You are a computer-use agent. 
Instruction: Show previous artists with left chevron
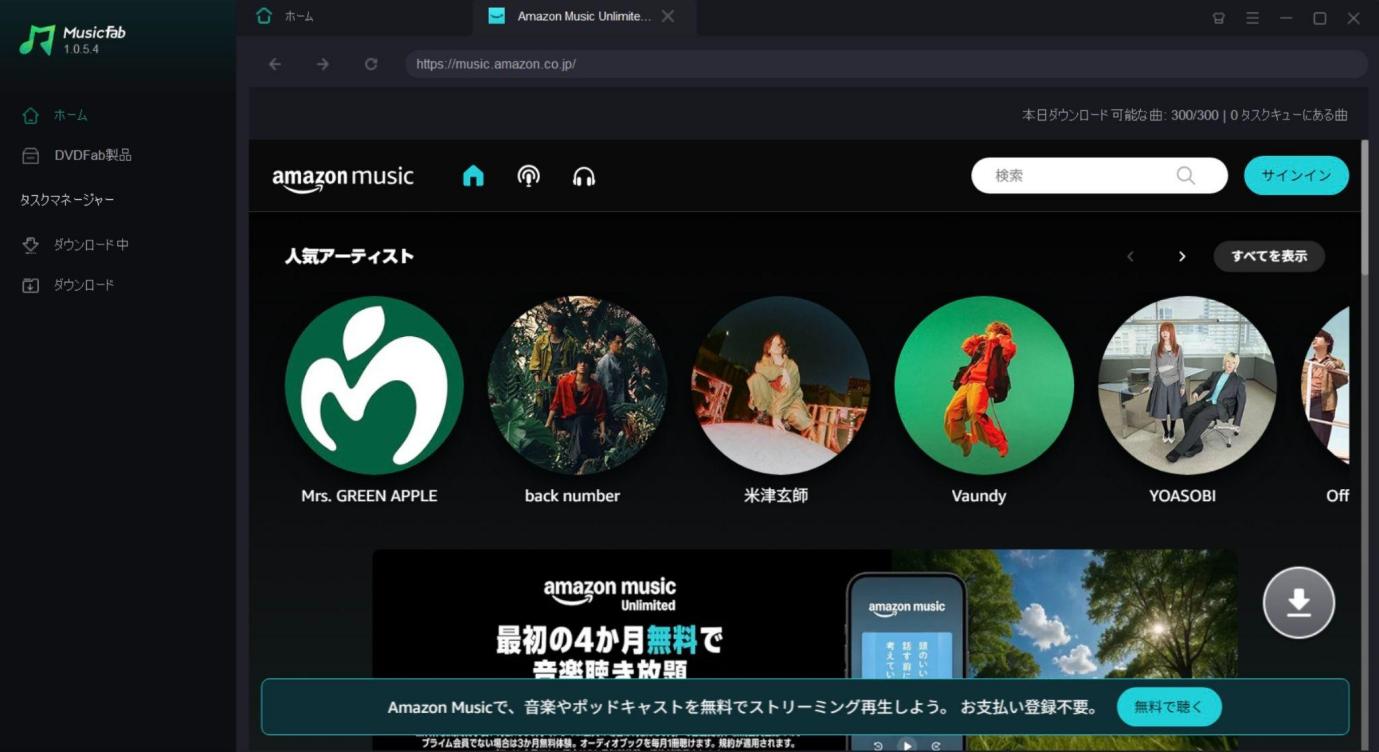click(1131, 256)
